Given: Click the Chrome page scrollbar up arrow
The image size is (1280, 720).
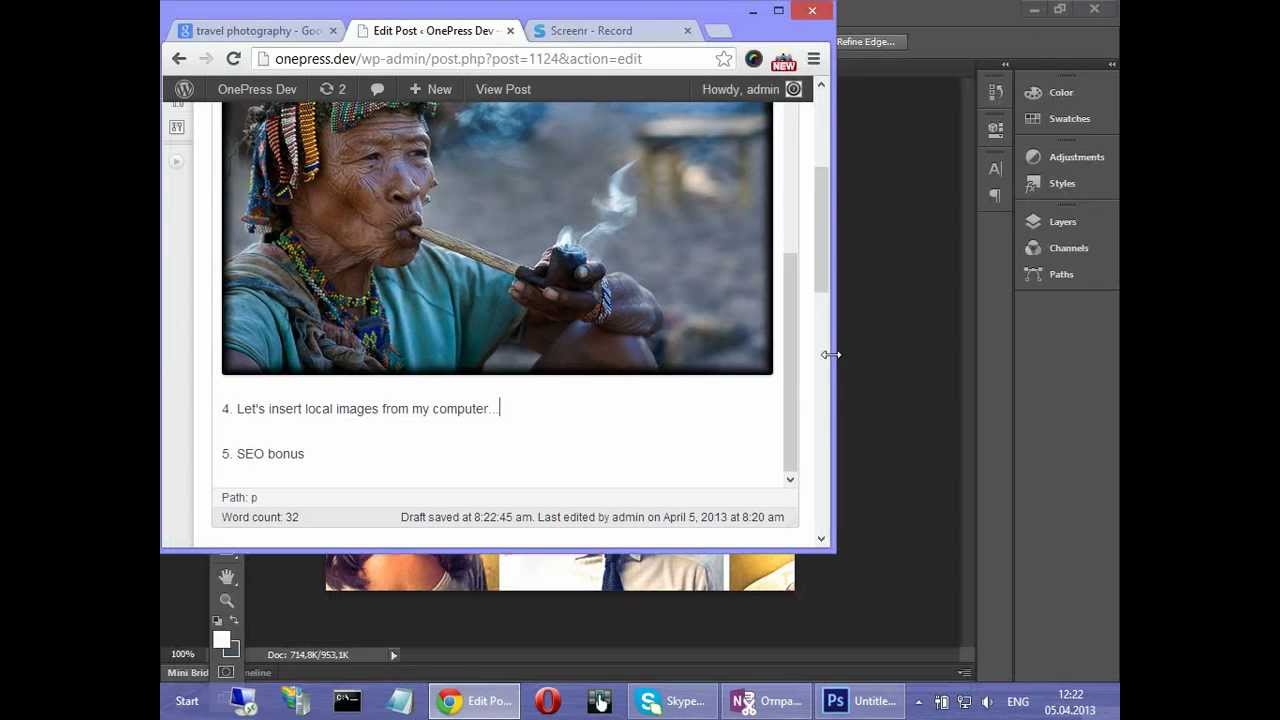Looking at the screenshot, I should pyautogui.click(x=821, y=86).
